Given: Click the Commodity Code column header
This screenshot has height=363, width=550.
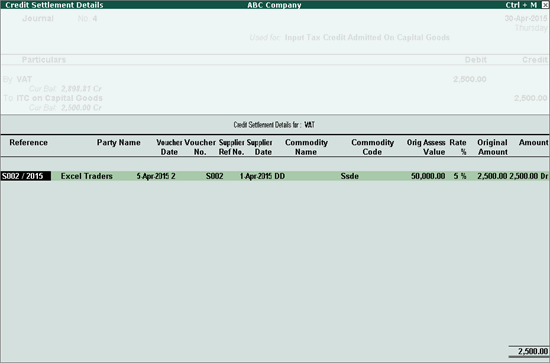Looking at the screenshot, I should (x=372, y=147).
